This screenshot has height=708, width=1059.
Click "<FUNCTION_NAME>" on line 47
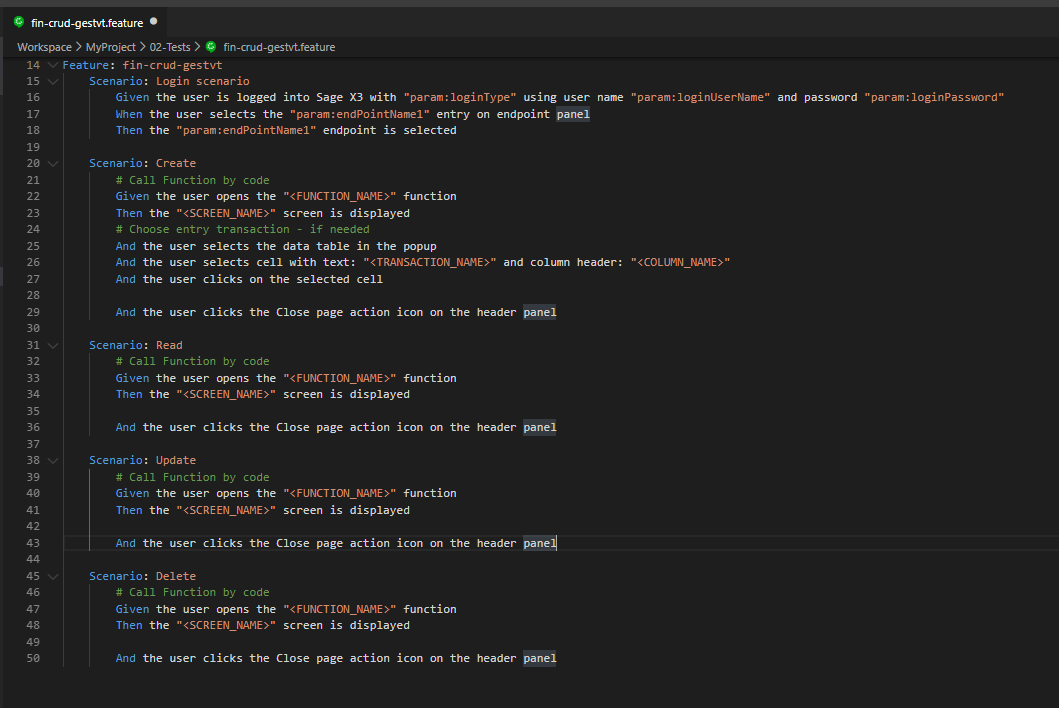340,609
